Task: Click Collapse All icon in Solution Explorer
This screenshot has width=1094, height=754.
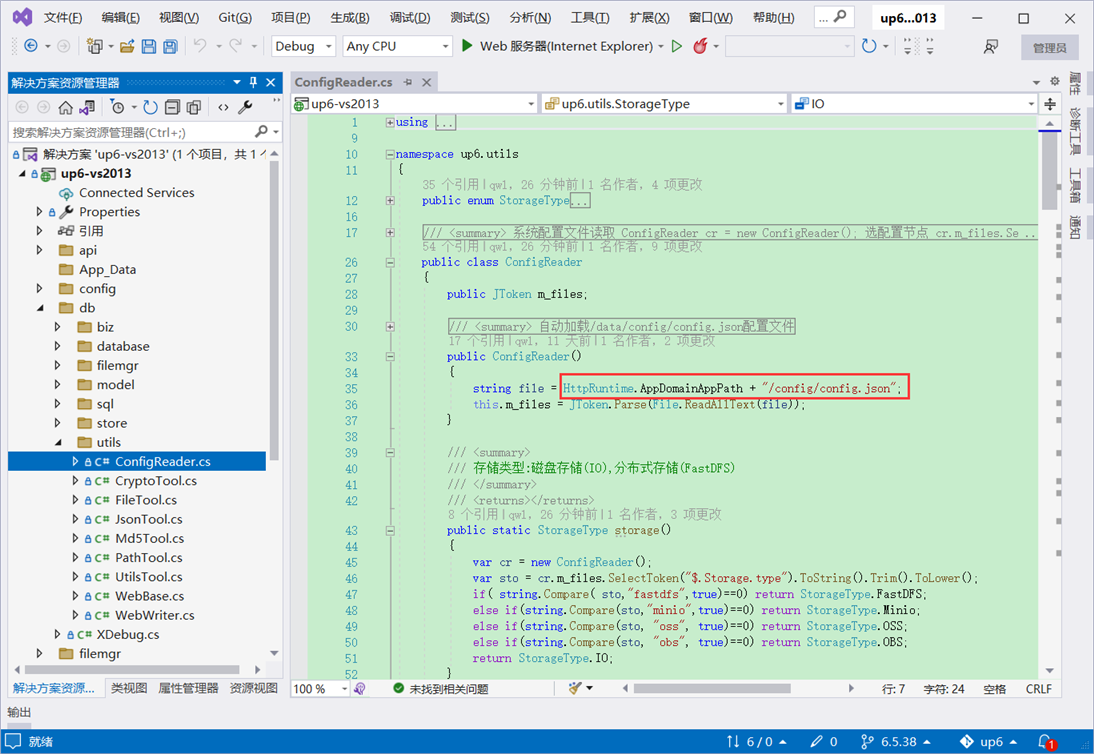Action: 172,107
